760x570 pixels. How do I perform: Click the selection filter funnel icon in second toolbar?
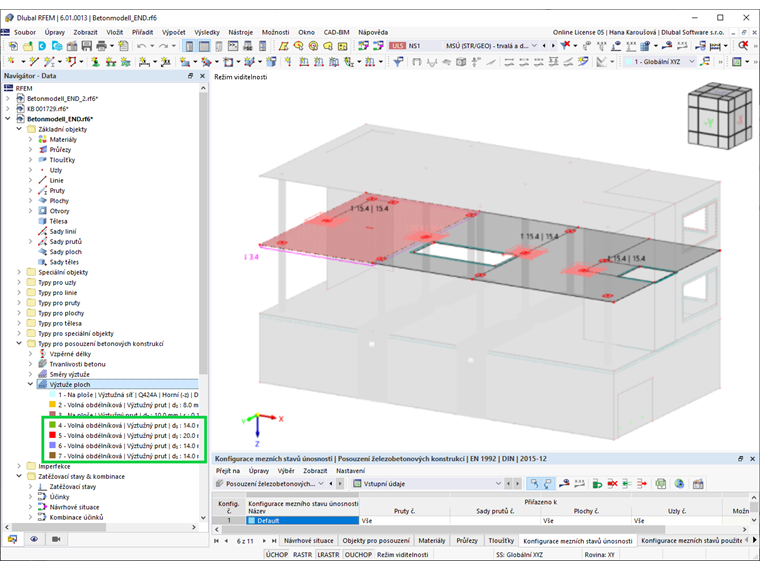point(398,62)
